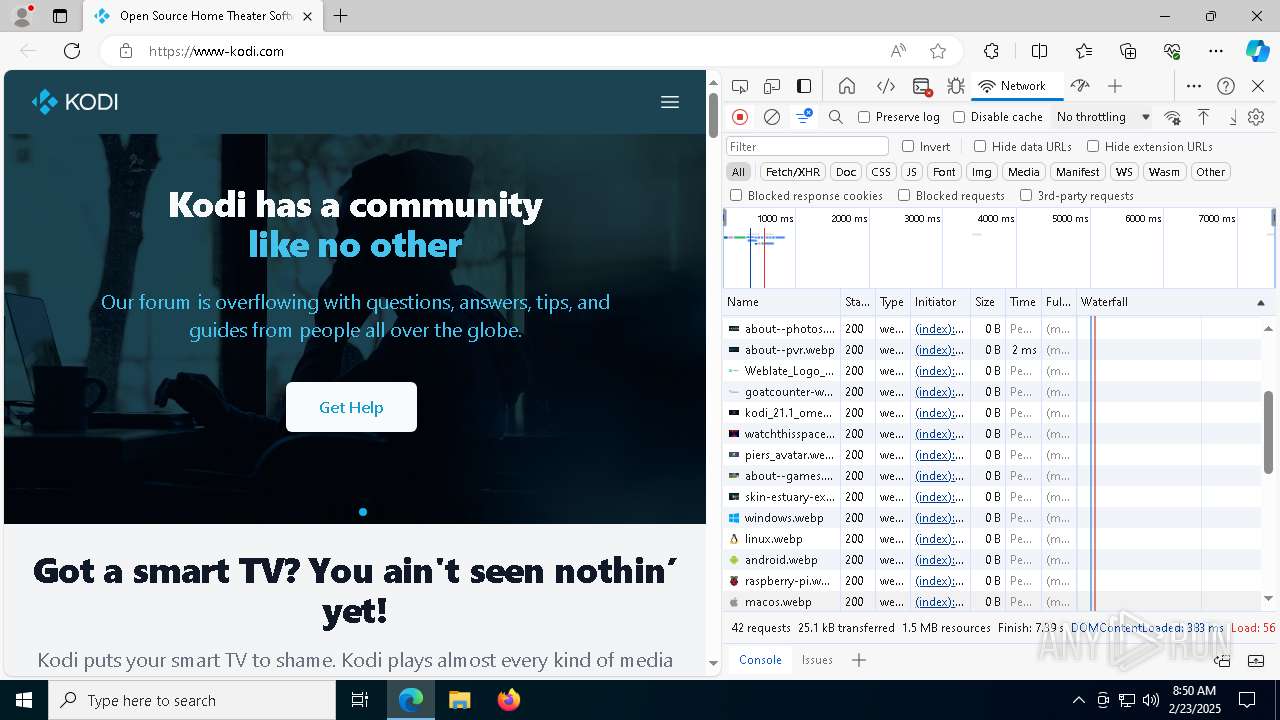Add this page to favorites star
The width and height of the screenshot is (1280, 720).
tap(938, 51)
